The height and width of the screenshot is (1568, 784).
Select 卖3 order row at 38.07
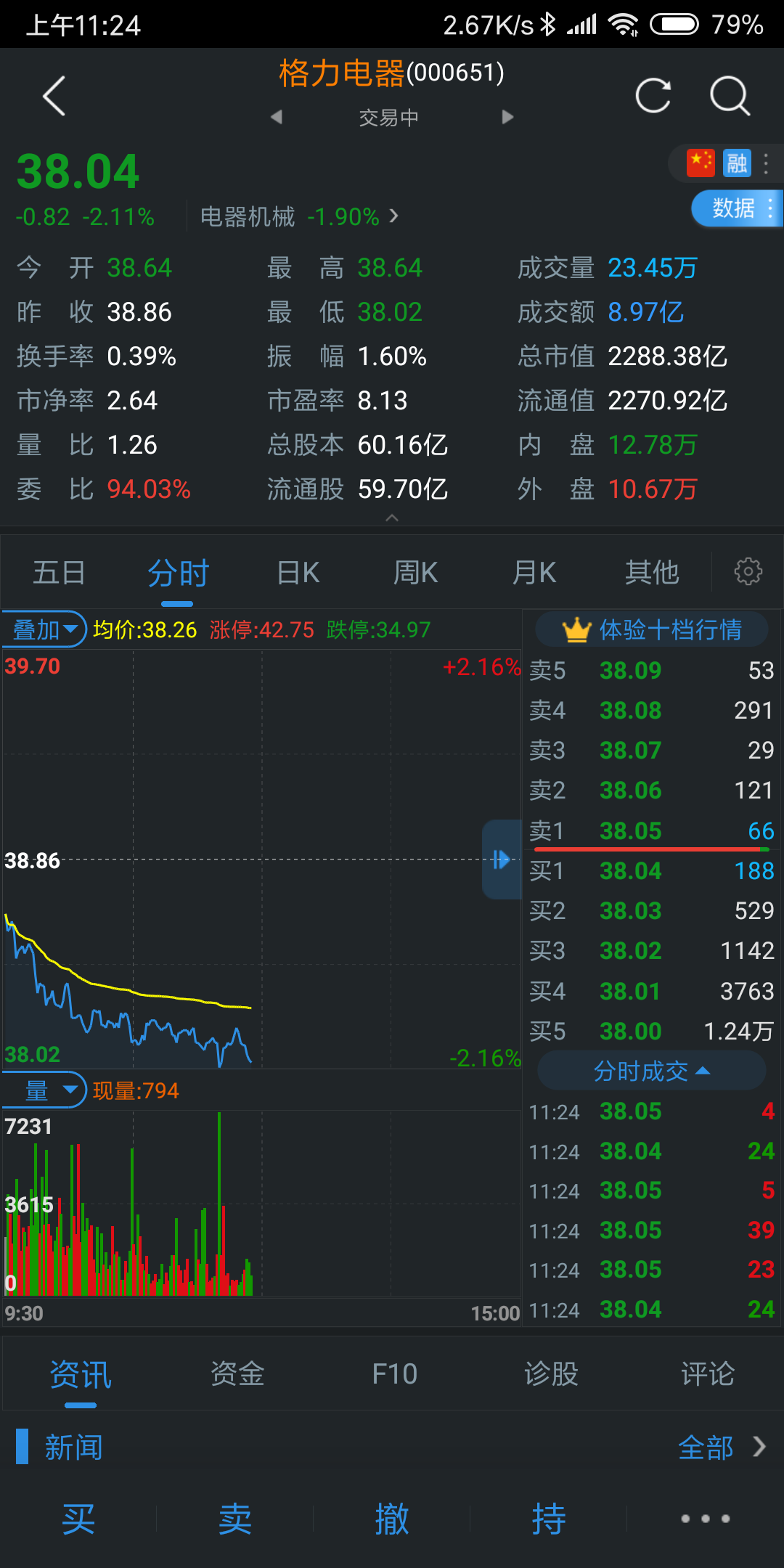click(x=652, y=750)
